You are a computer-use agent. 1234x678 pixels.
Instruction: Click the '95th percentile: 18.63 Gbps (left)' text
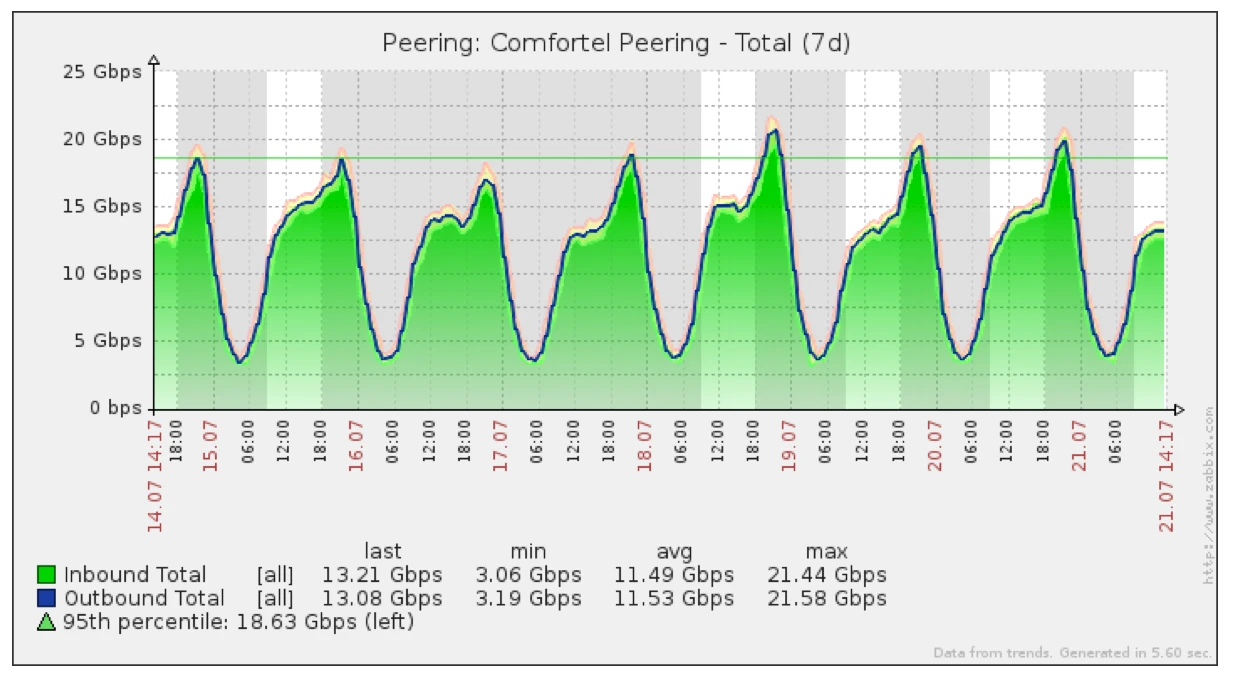239,622
